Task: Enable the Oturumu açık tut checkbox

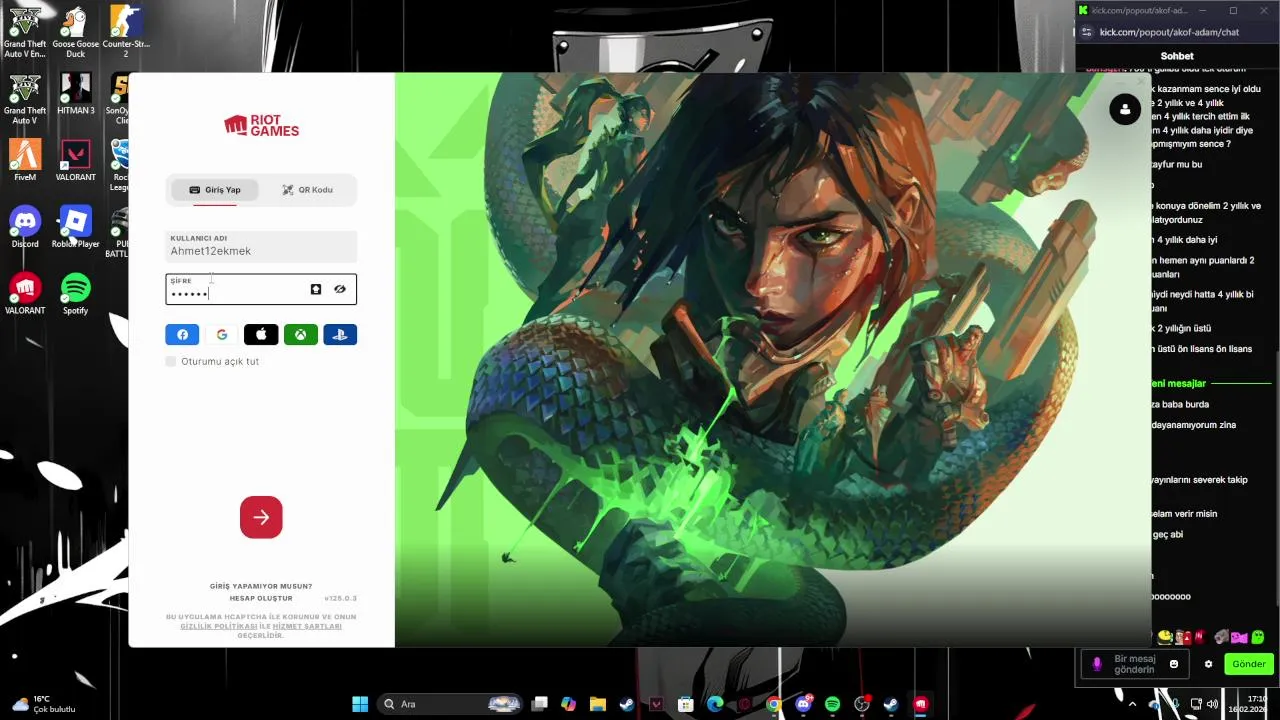Action: click(171, 361)
